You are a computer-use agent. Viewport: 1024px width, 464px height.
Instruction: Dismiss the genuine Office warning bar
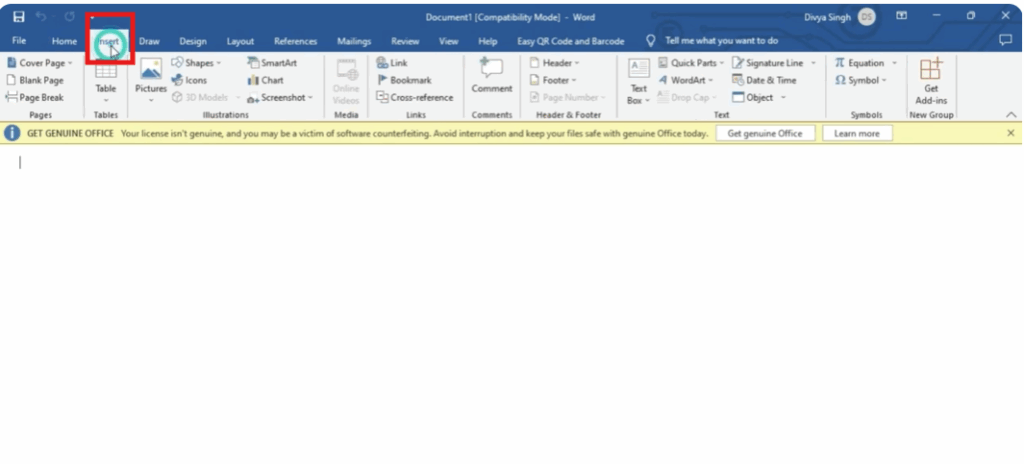(1010, 133)
